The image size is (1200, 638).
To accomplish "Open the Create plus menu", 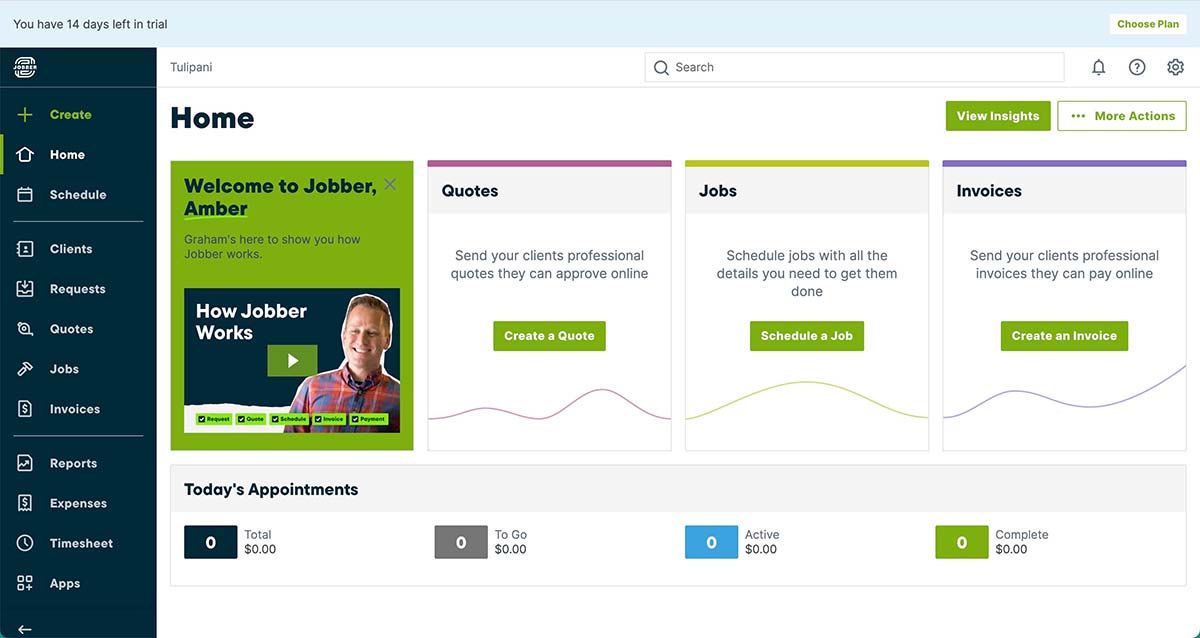I will [x=24, y=114].
